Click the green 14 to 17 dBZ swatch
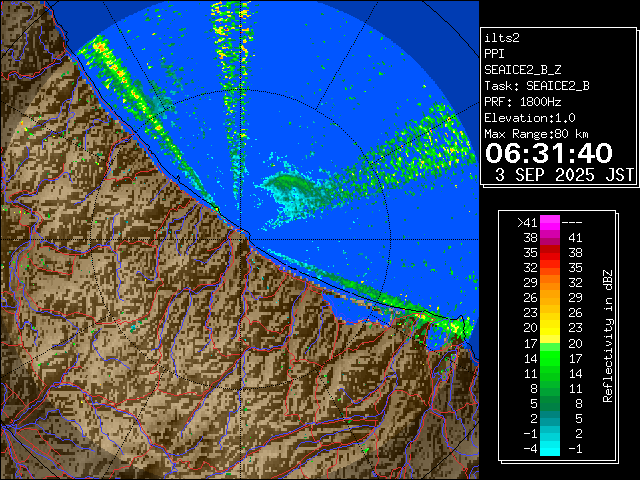 (550, 357)
